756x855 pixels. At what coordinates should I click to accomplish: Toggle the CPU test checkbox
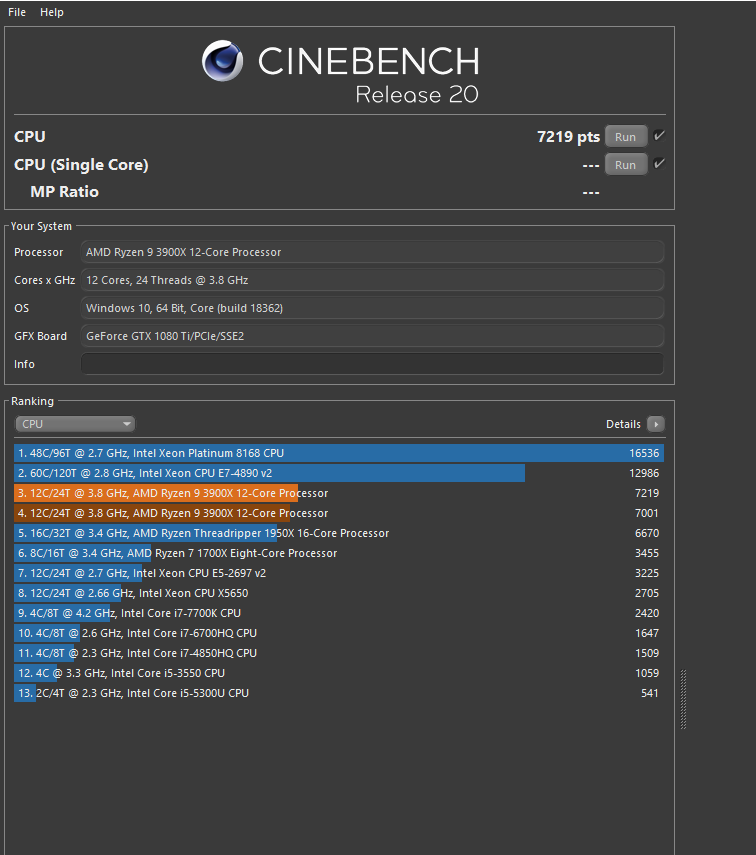(659, 136)
